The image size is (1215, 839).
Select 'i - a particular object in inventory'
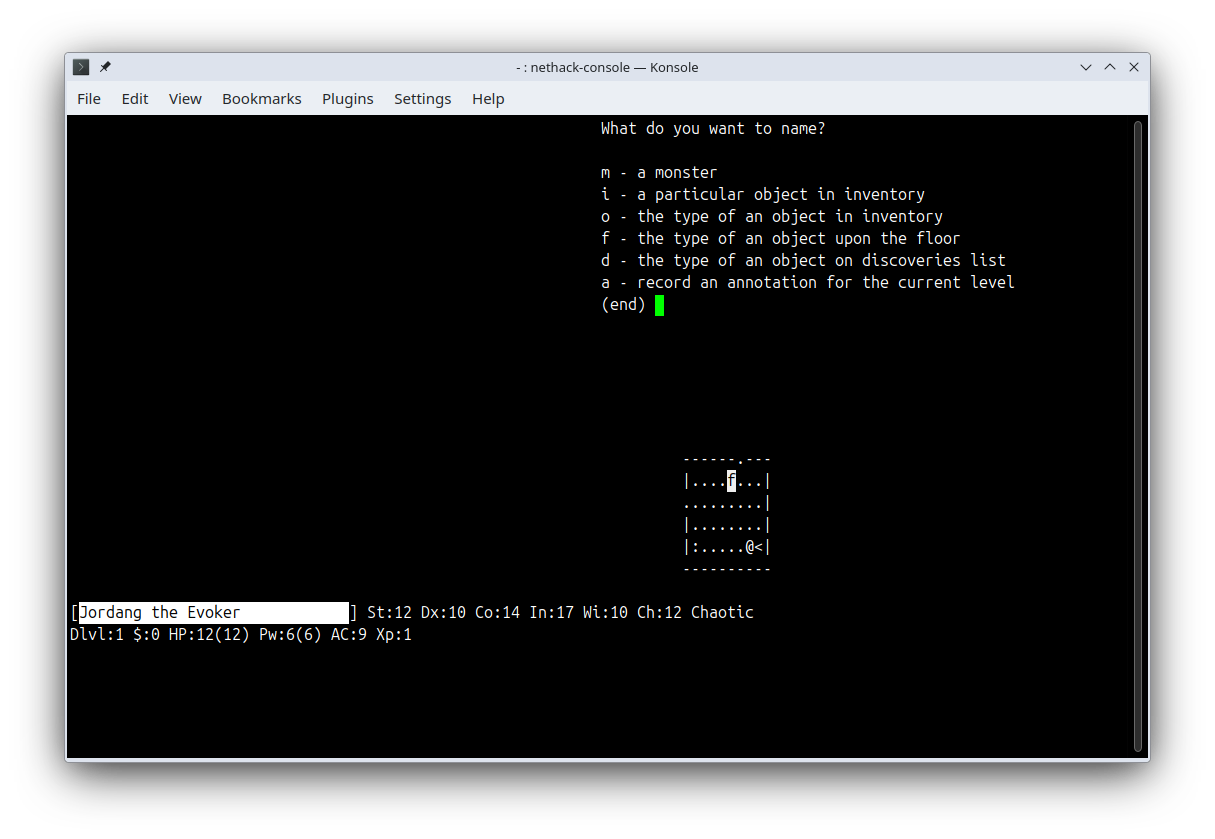(763, 194)
